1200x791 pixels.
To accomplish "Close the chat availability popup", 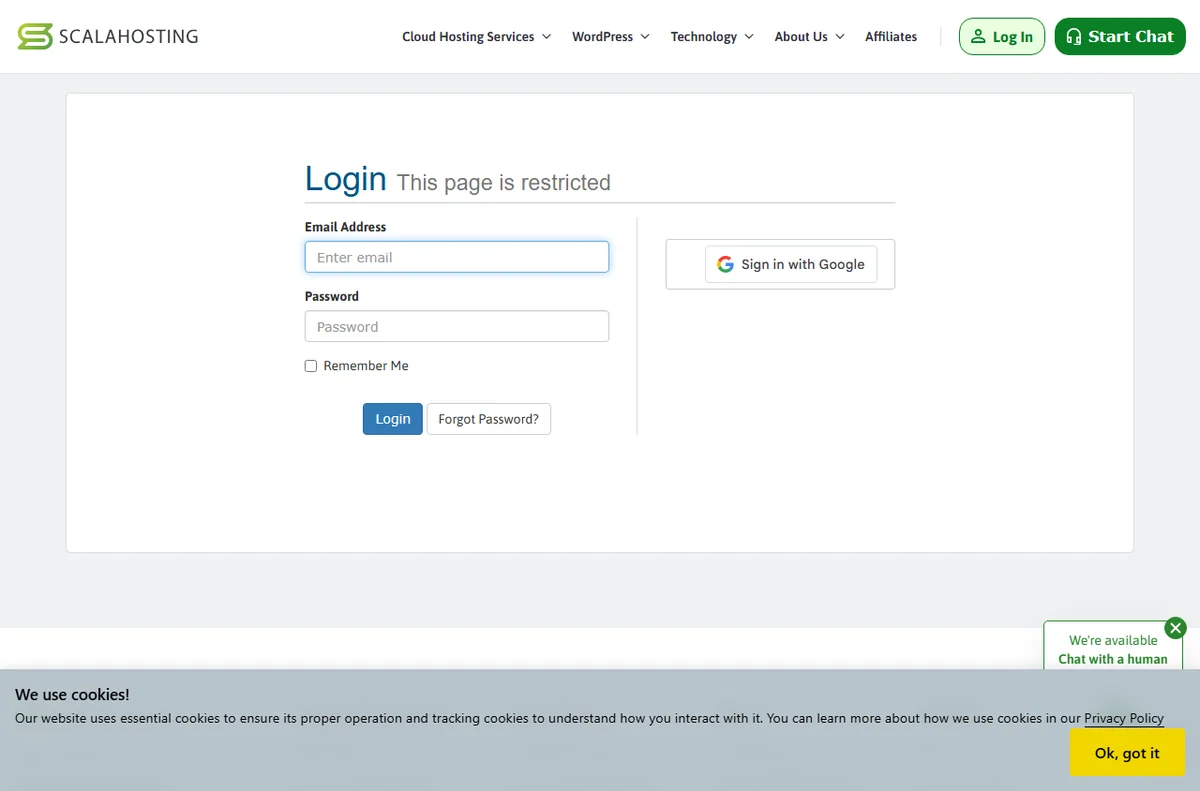I will coord(1176,628).
